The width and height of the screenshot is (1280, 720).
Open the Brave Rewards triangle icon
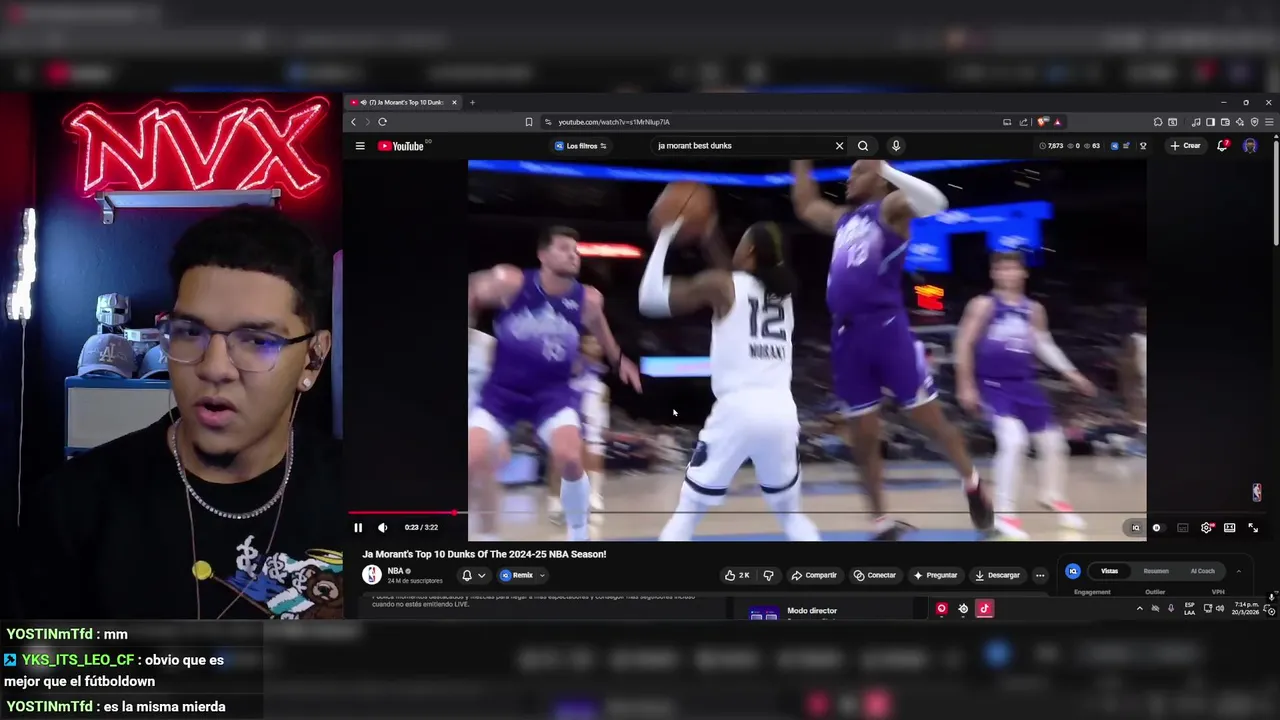[1057, 122]
